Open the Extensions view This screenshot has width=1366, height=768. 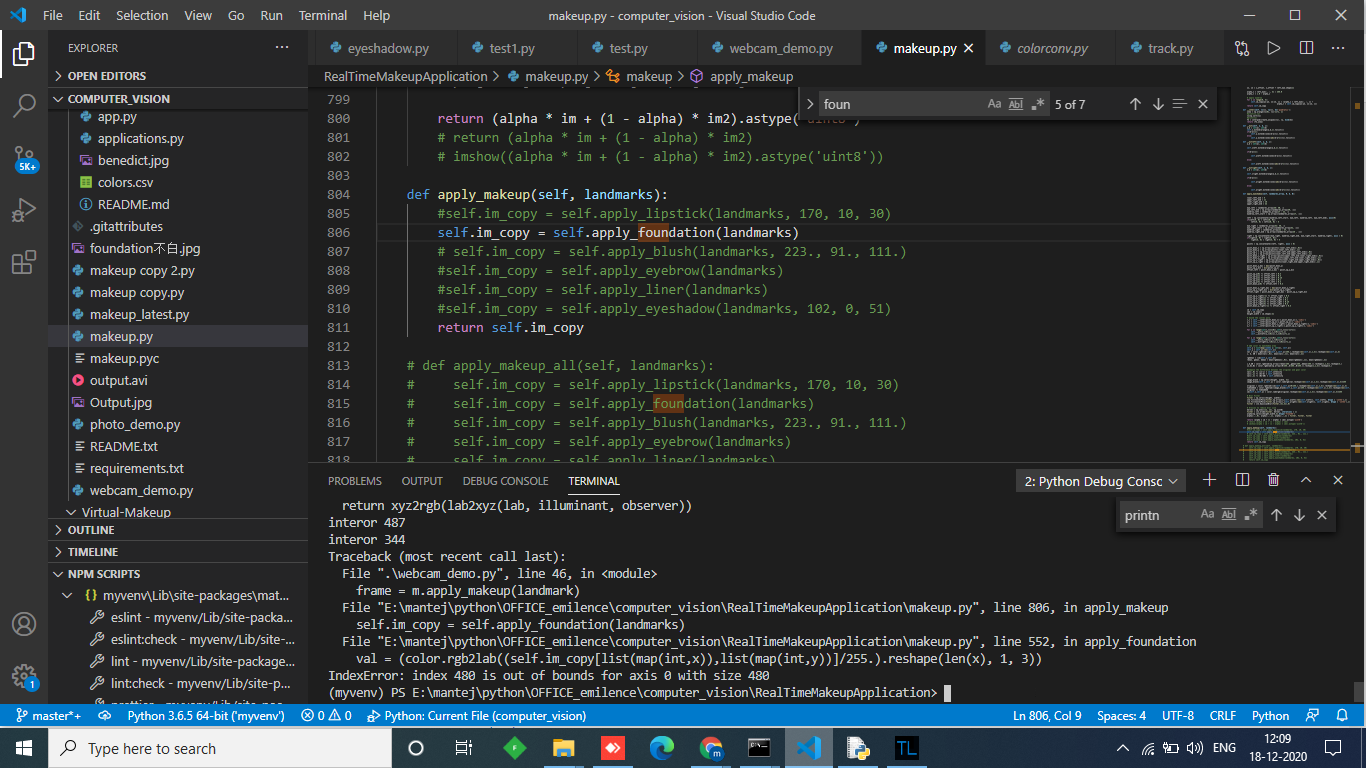coord(24,263)
